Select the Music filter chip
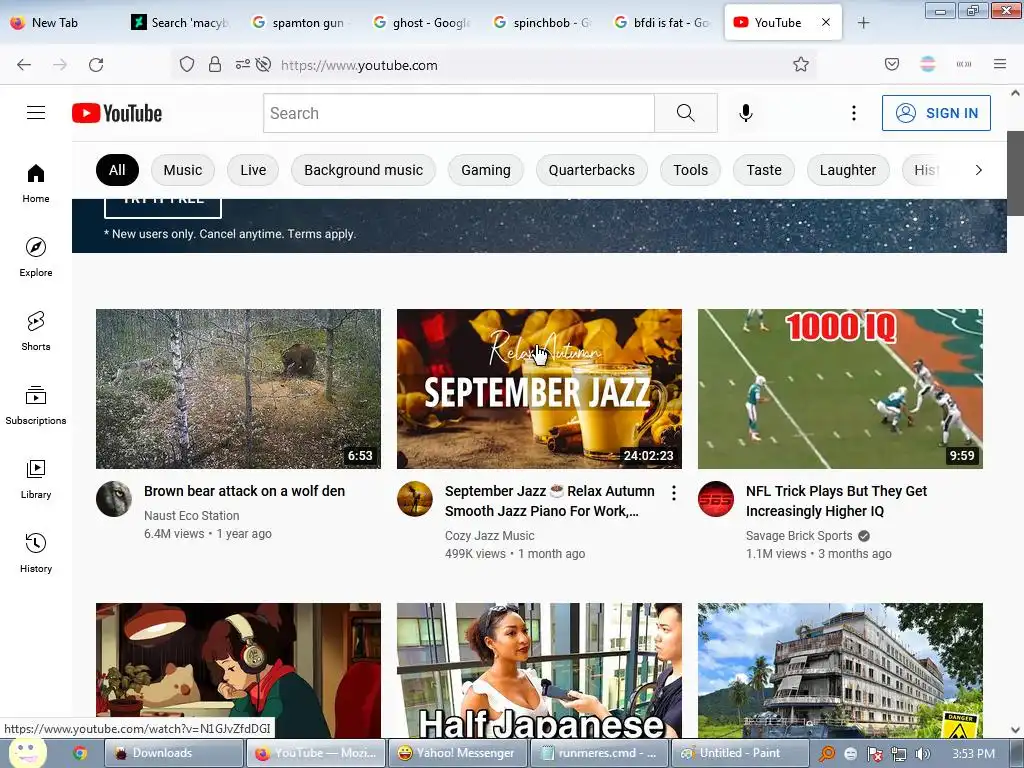1024x768 pixels. click(x=182, y=170)
